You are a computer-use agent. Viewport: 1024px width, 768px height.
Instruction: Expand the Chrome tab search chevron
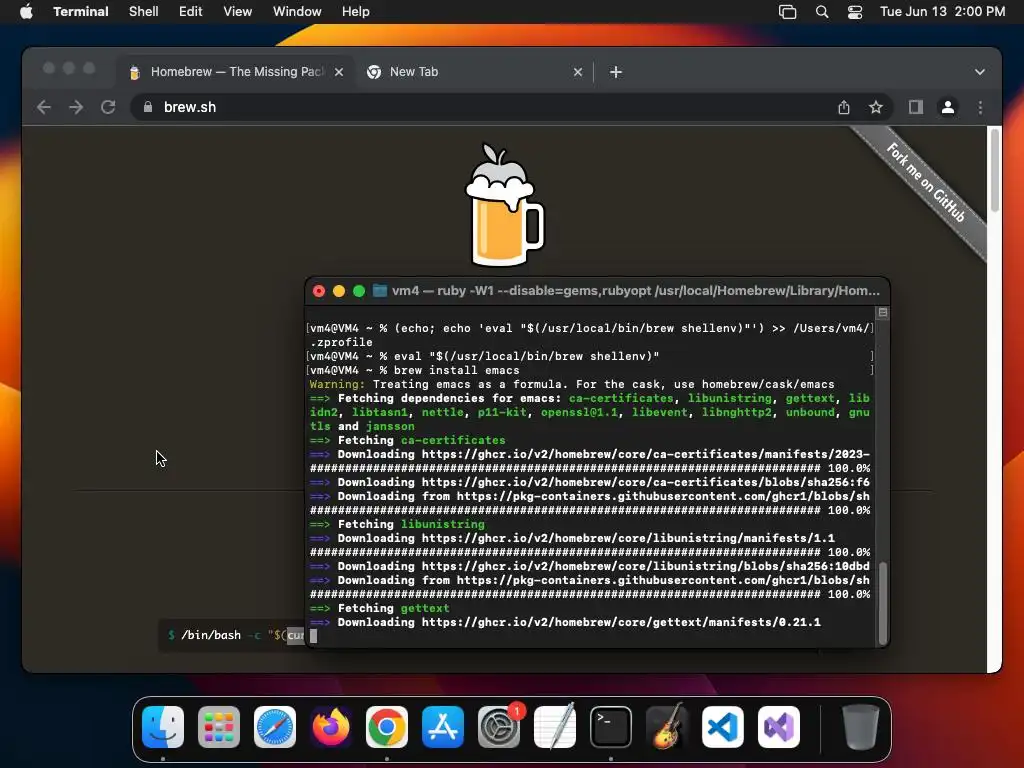(x=980, y=72)
